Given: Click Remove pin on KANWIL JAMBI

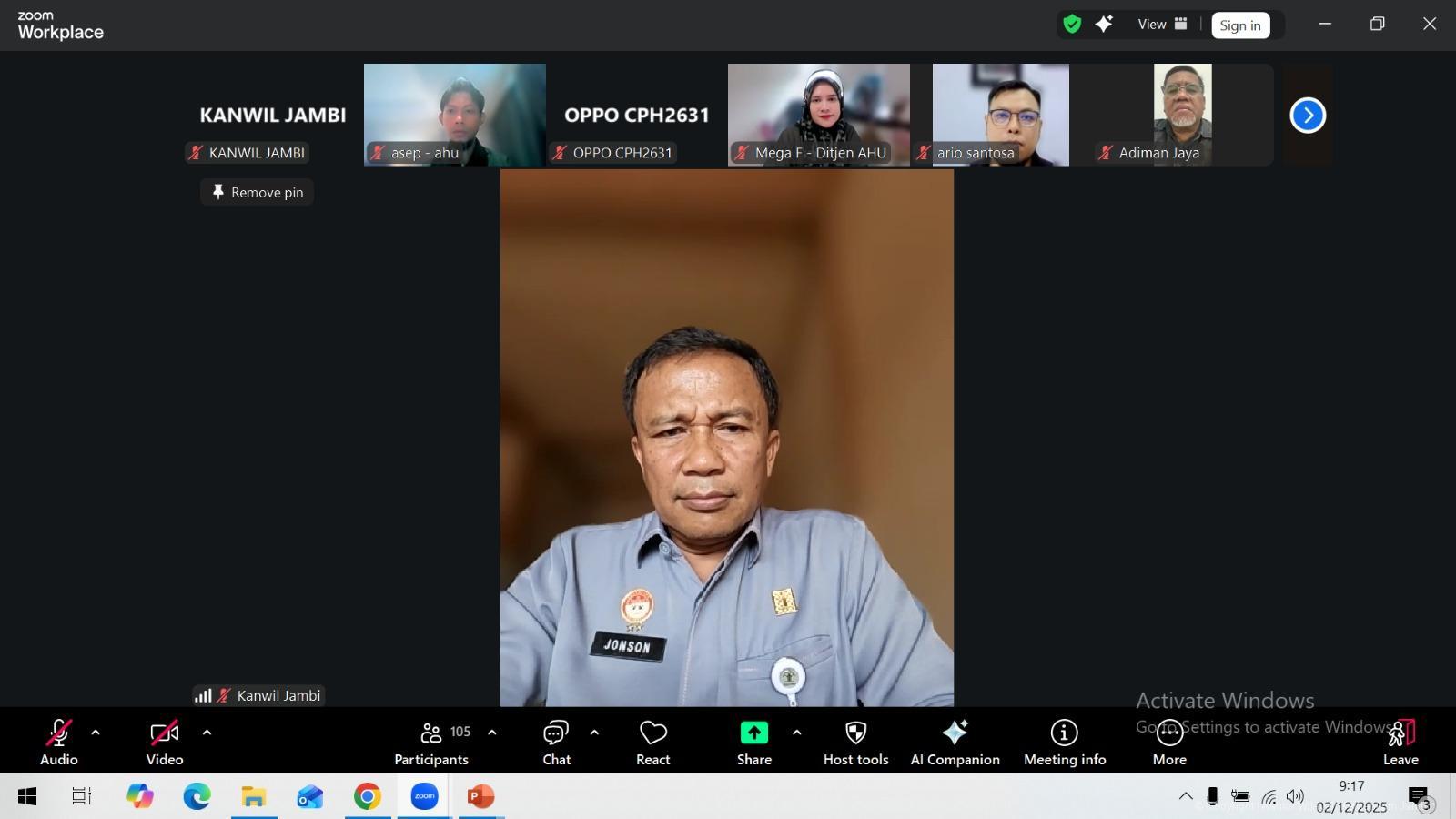Looking at the screenshot, I should (x=257, y=192).
